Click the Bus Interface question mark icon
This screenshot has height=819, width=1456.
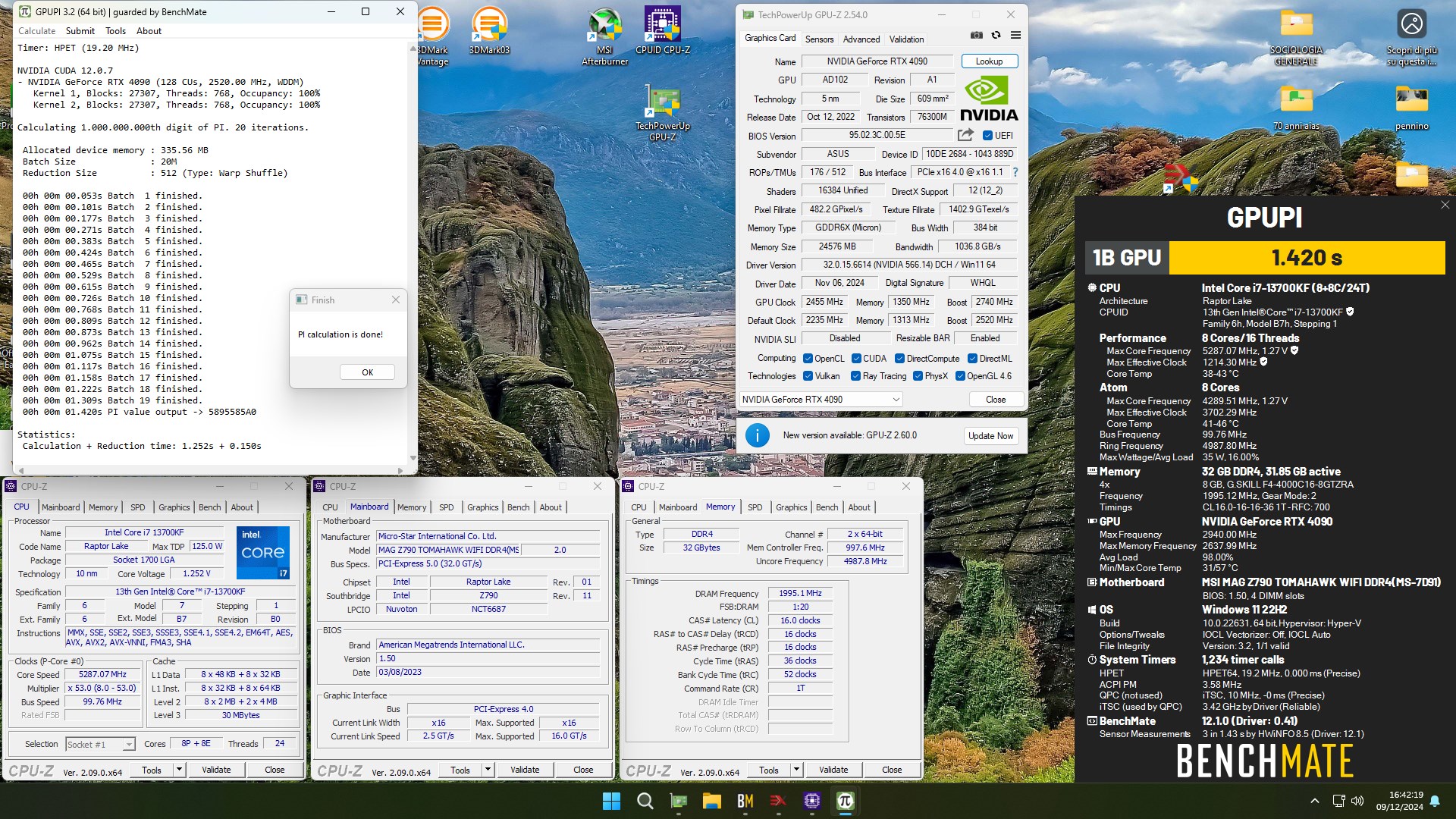point(1015,172)
